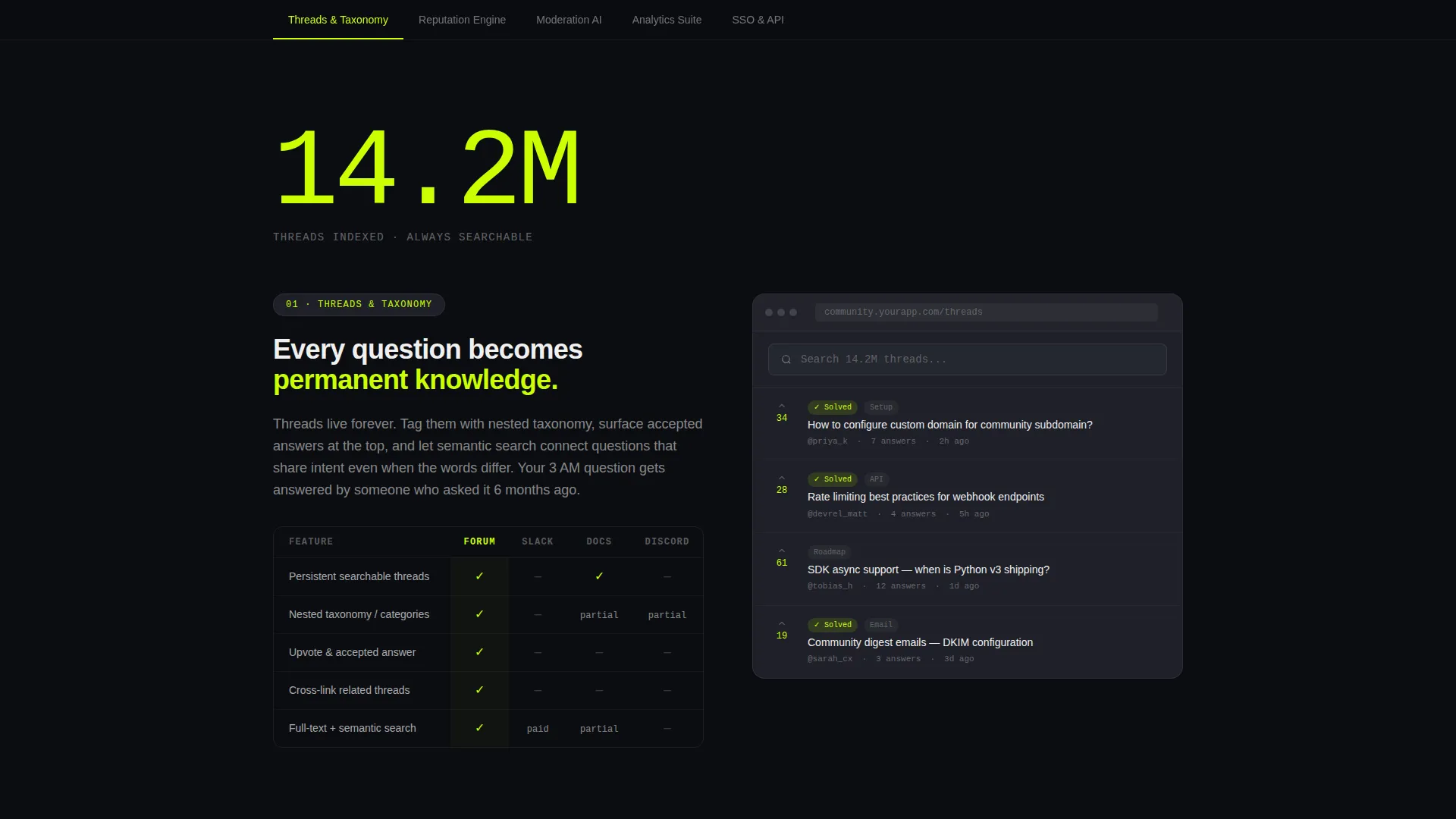This screenshot has width=1456, height=819.
Task: Click the @sarah_cx author name
Action: pyautogui.click(x=830, y=659)
